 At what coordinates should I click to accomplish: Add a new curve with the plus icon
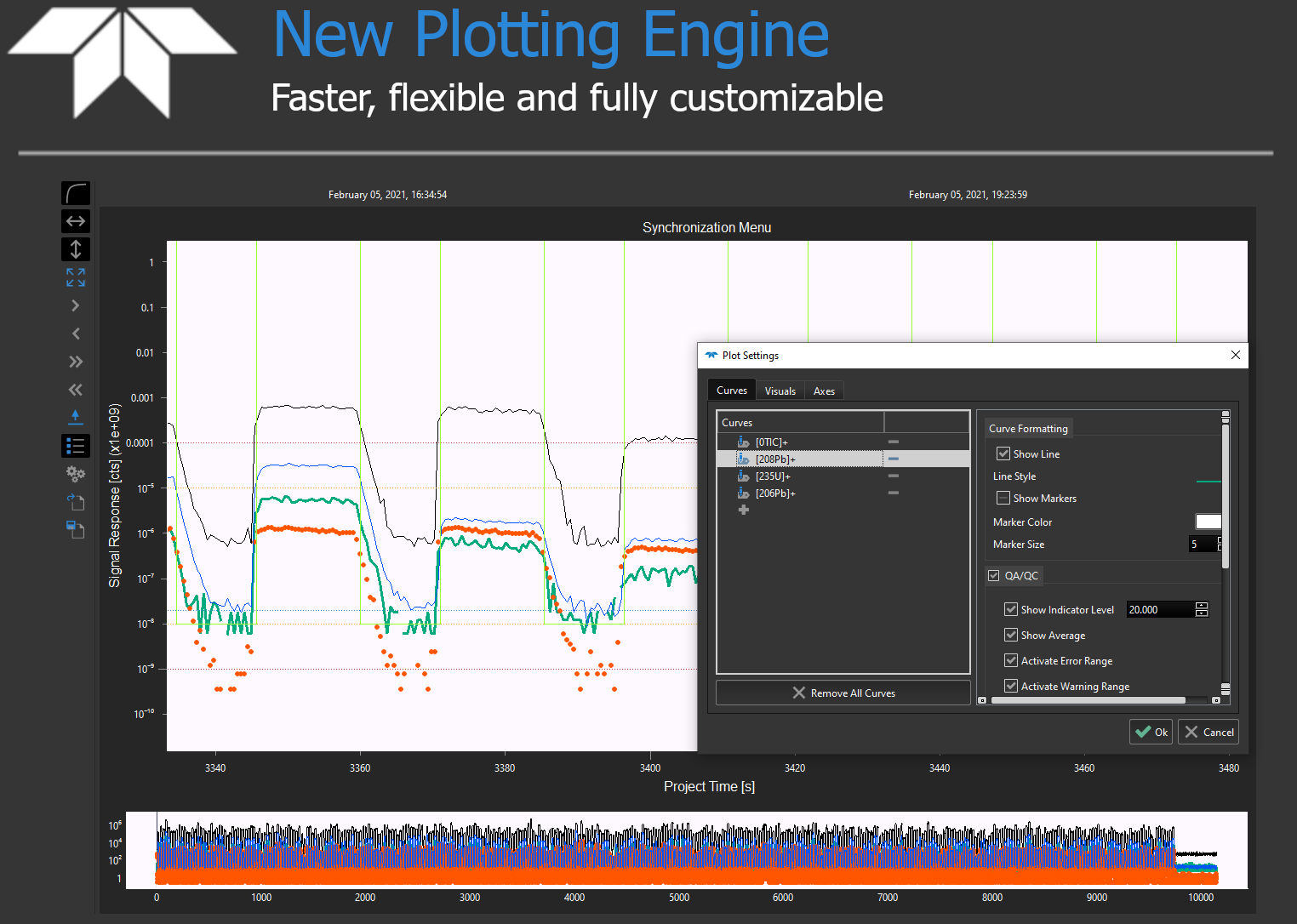tap(743, 510)
